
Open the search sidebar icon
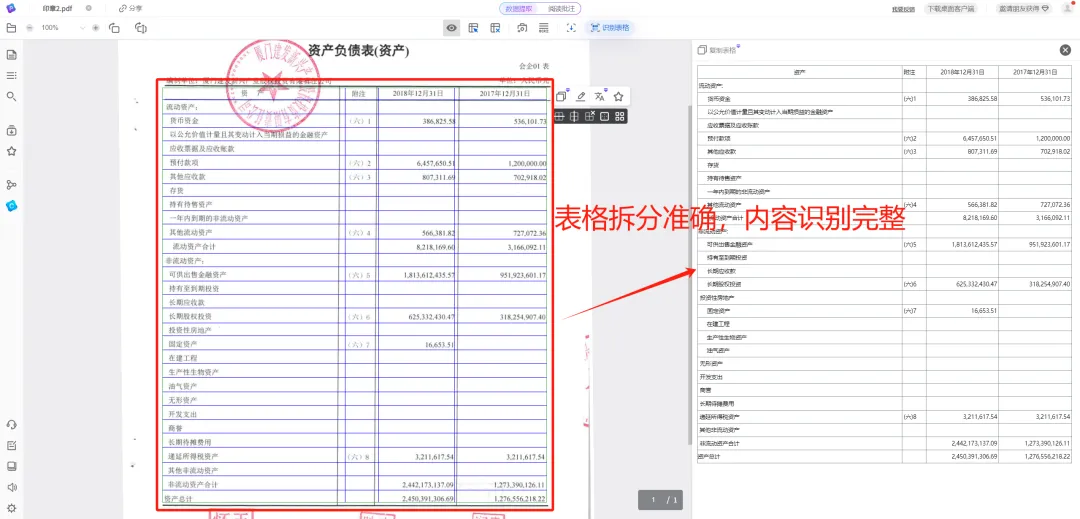click(11, 96)
